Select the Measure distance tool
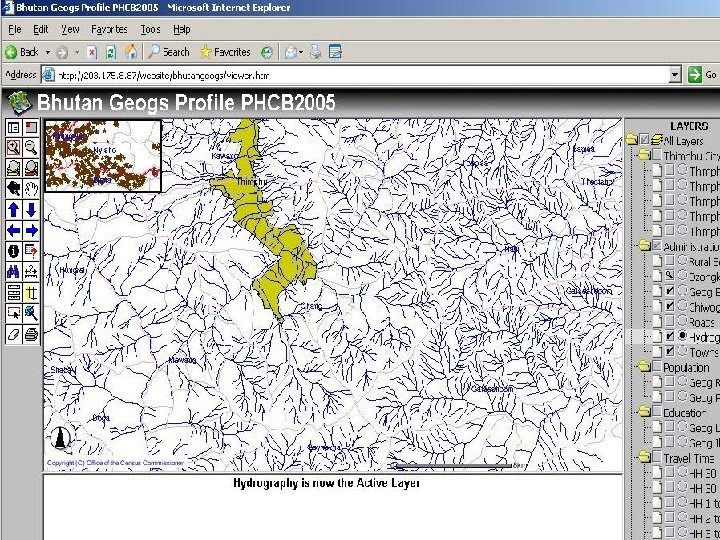 pyautogui.click(x=31, y=272)
